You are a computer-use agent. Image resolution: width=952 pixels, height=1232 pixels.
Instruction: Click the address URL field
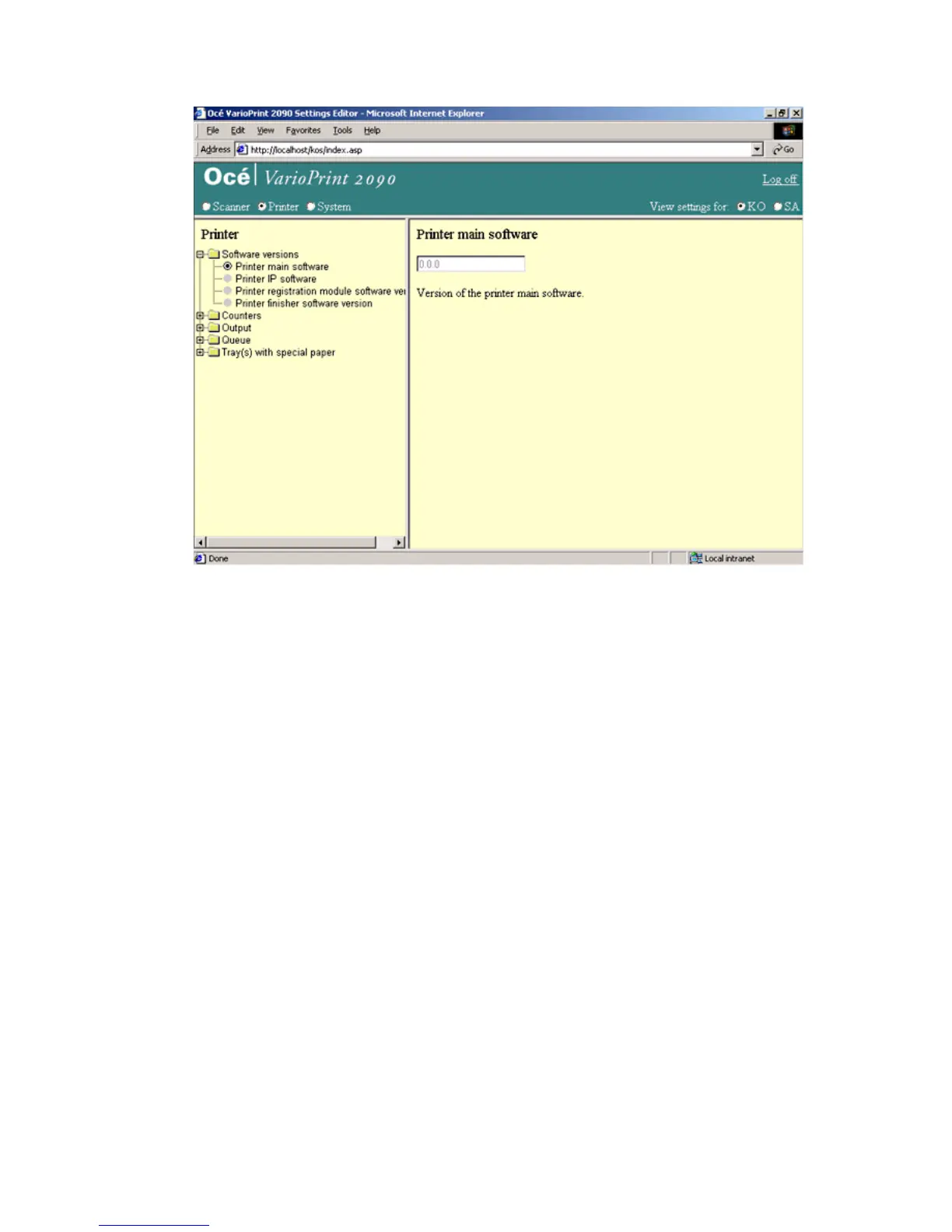pos(499,149)
